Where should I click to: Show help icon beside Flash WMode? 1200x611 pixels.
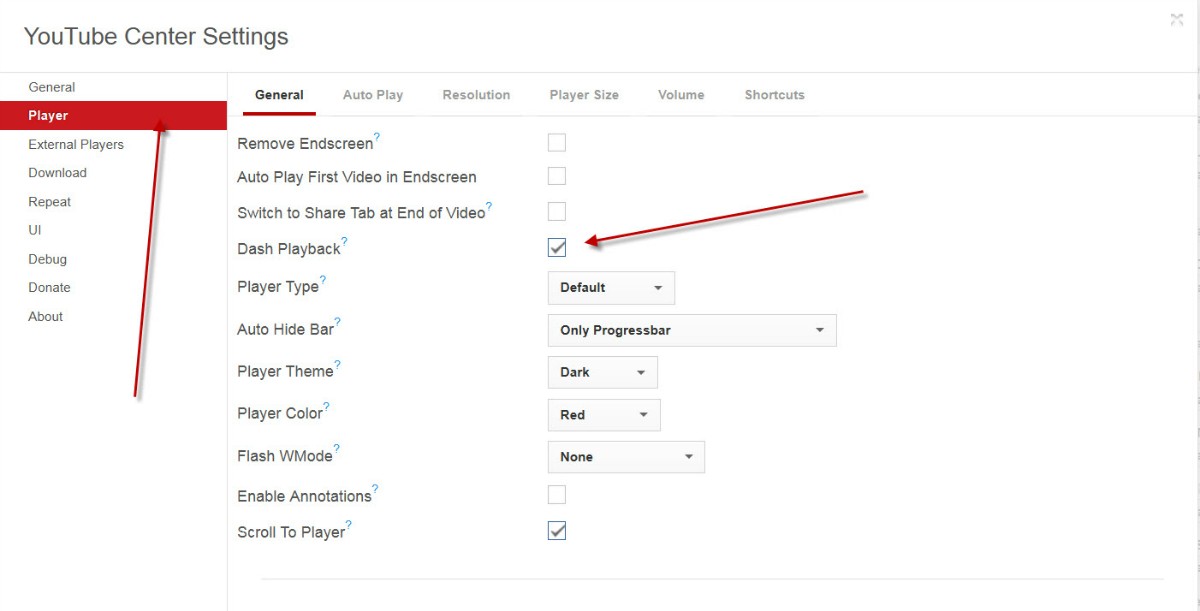coord(337,449)
